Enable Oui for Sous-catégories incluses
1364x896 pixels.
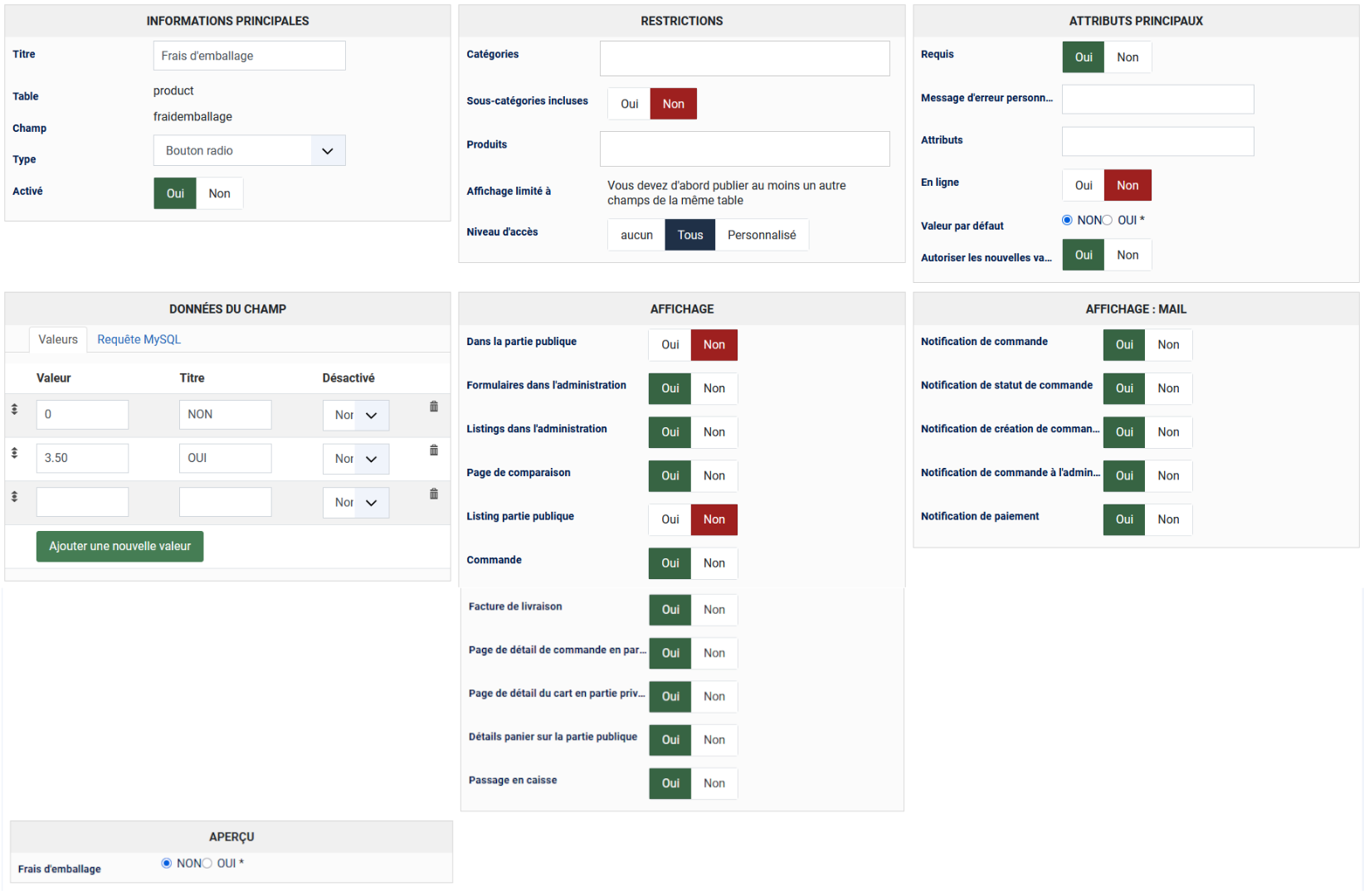(x=629, y=104)
